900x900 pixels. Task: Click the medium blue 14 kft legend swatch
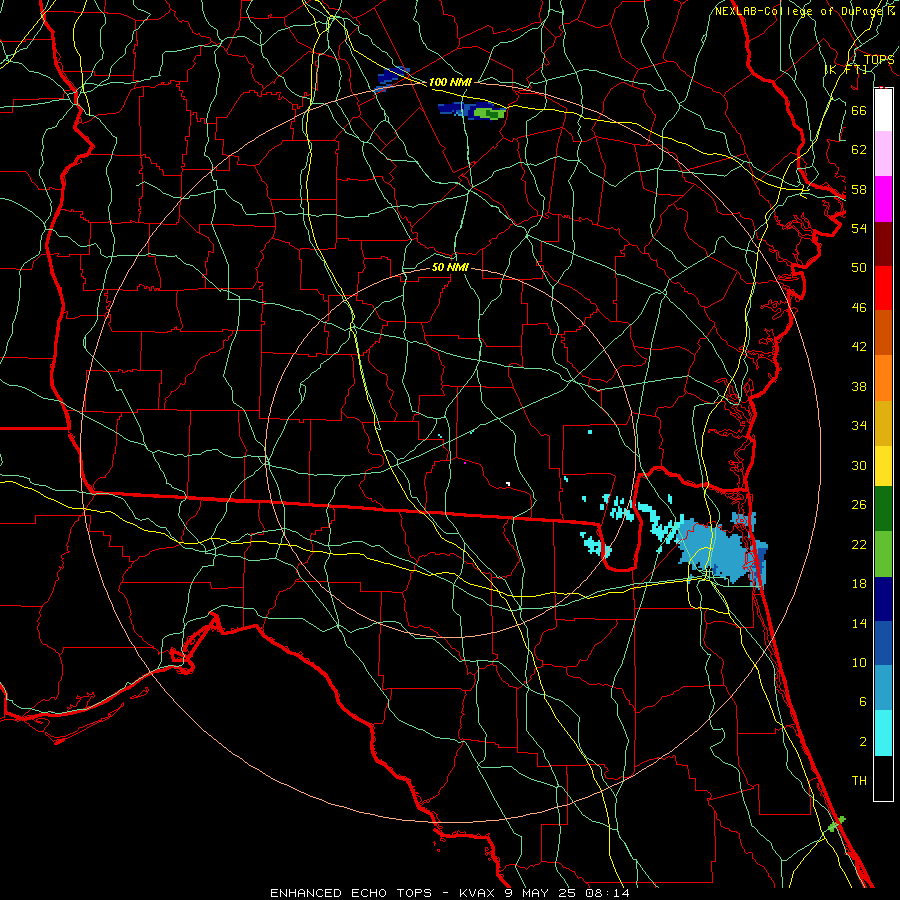click(883, 643)
